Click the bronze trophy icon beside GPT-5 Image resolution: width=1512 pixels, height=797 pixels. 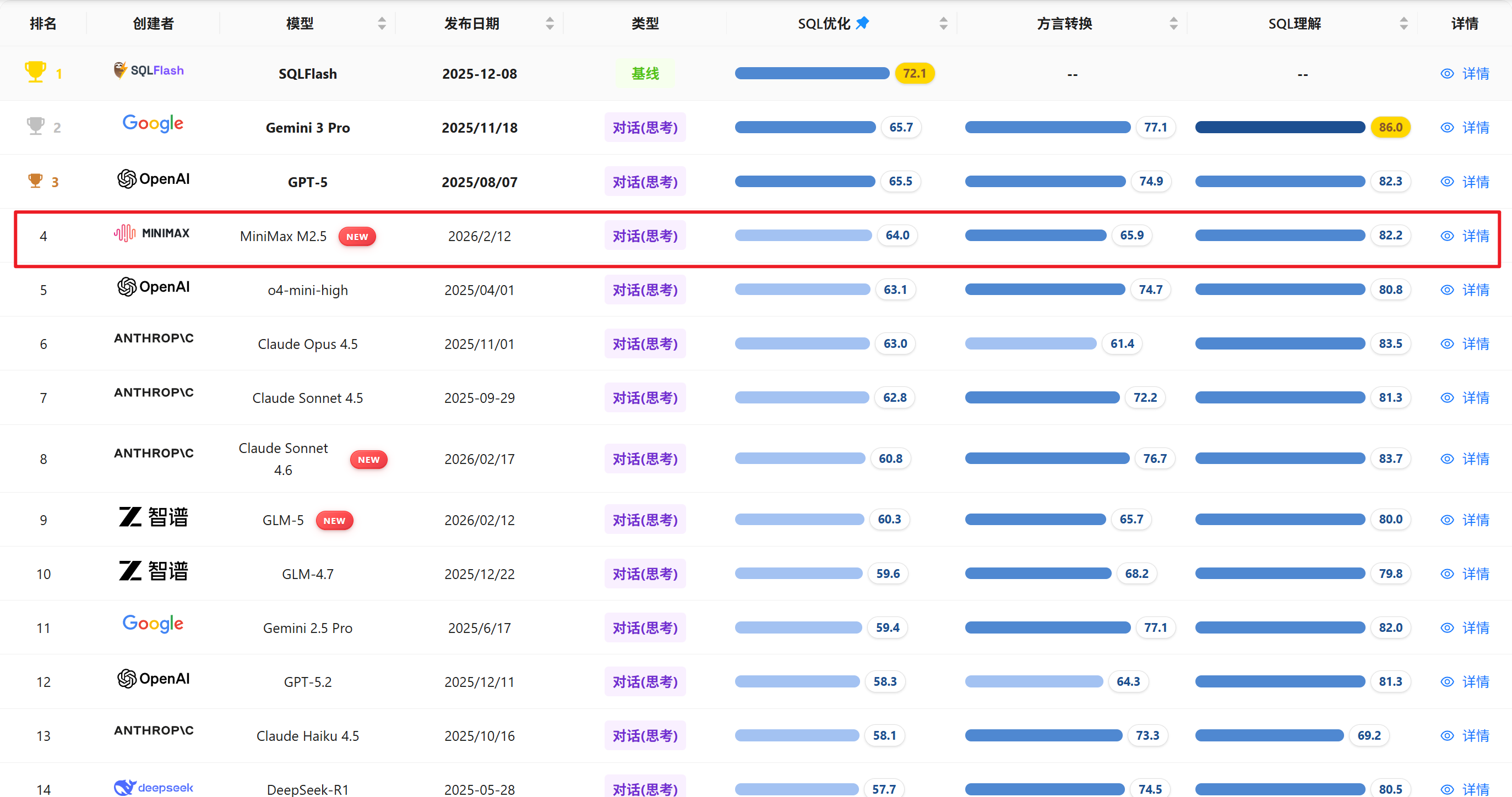[x=35, y=181]
